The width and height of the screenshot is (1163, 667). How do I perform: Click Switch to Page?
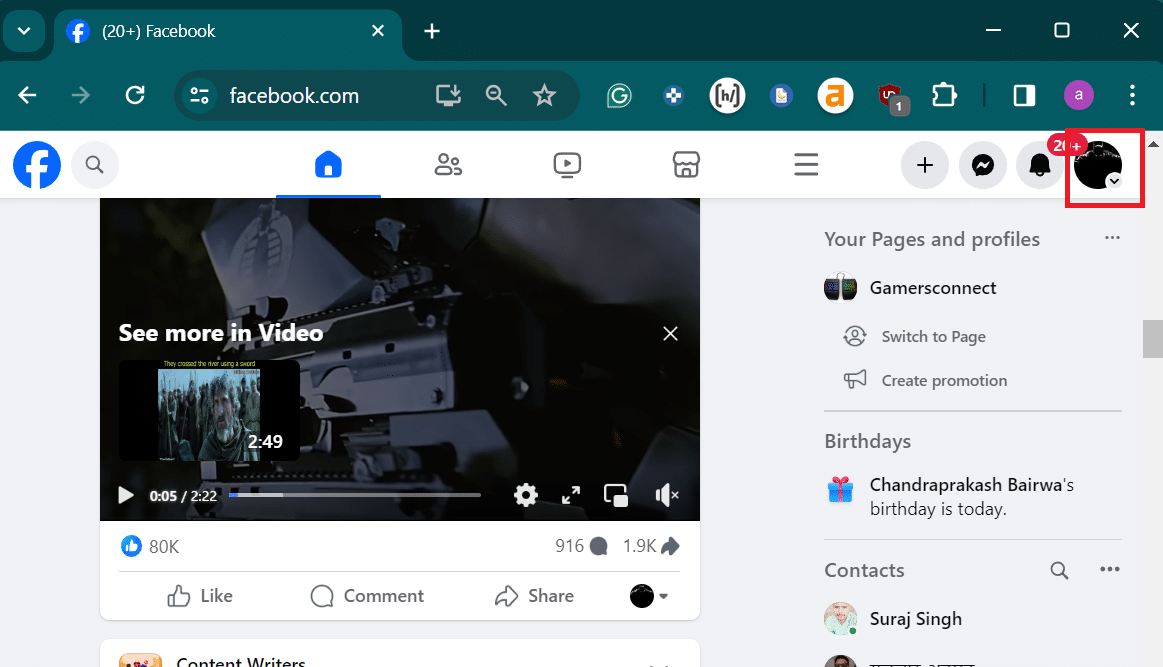pos(915,337)
